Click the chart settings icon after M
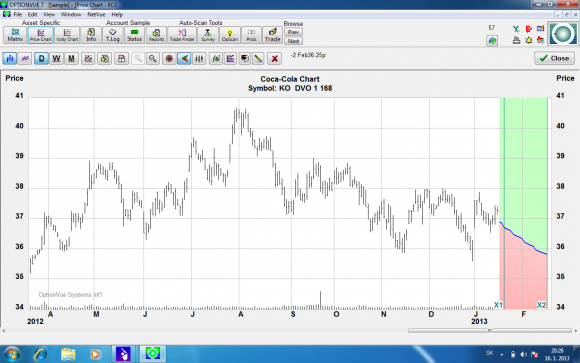This screenshot has height=363, width=580. (88, 58)
